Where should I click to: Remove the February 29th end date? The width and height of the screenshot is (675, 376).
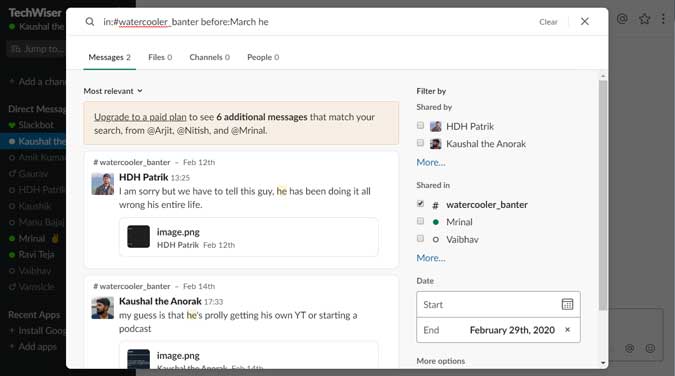567,330
